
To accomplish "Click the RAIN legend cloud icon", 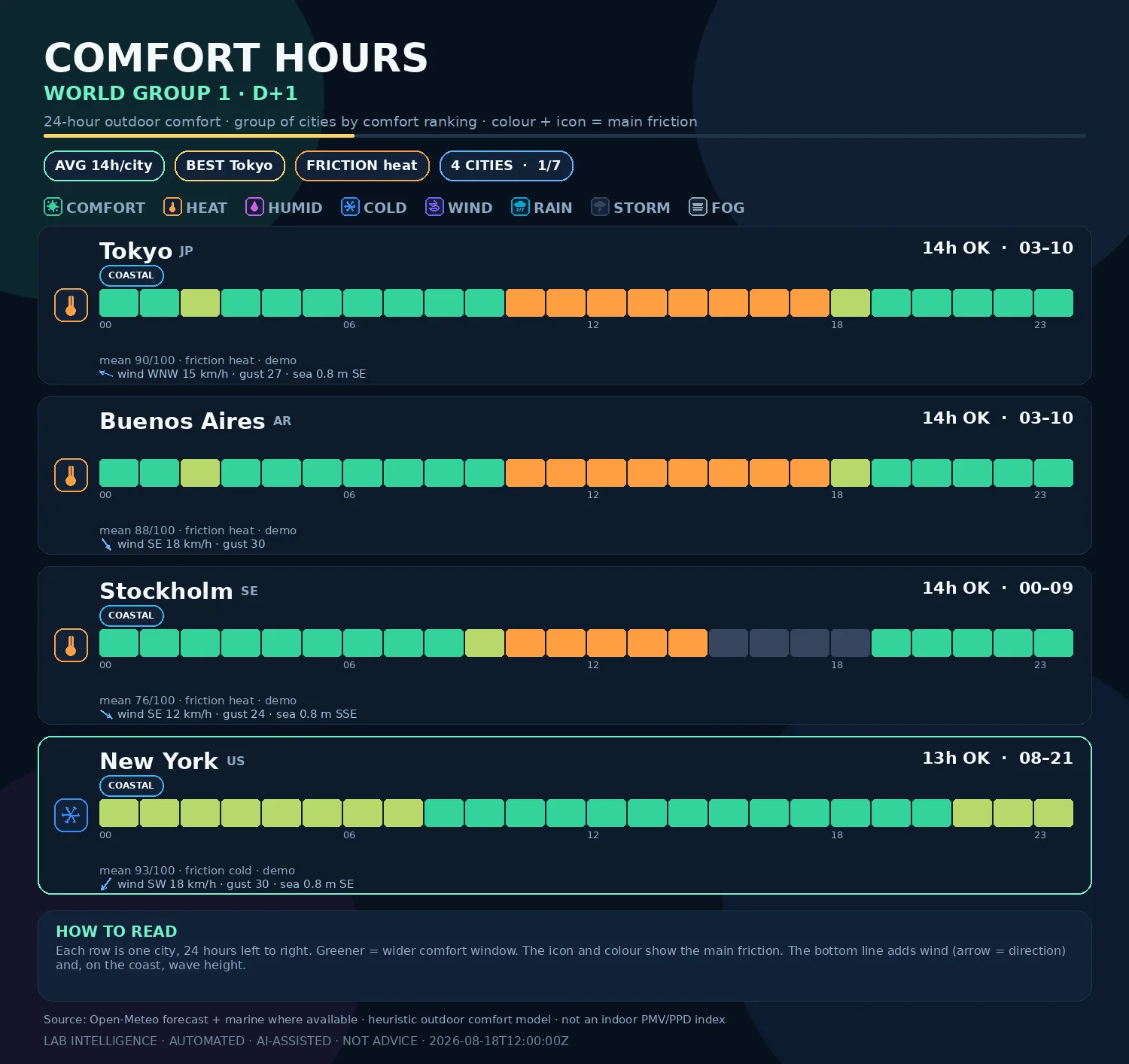I will coord(520,207).
